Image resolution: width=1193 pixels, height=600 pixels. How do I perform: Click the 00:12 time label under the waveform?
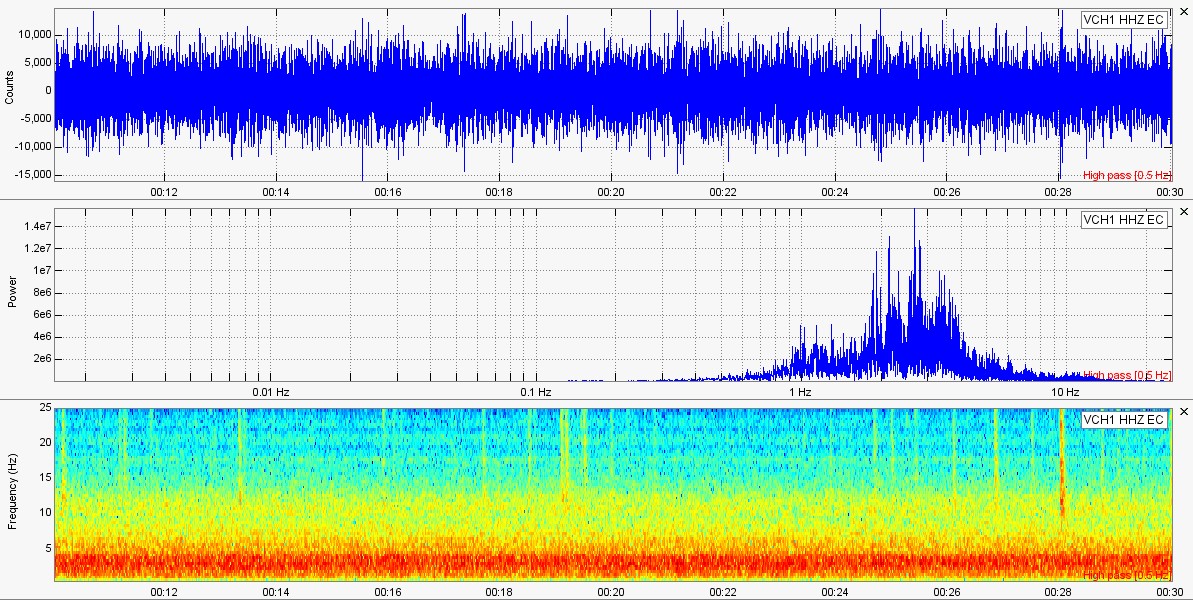click(164, 192)
